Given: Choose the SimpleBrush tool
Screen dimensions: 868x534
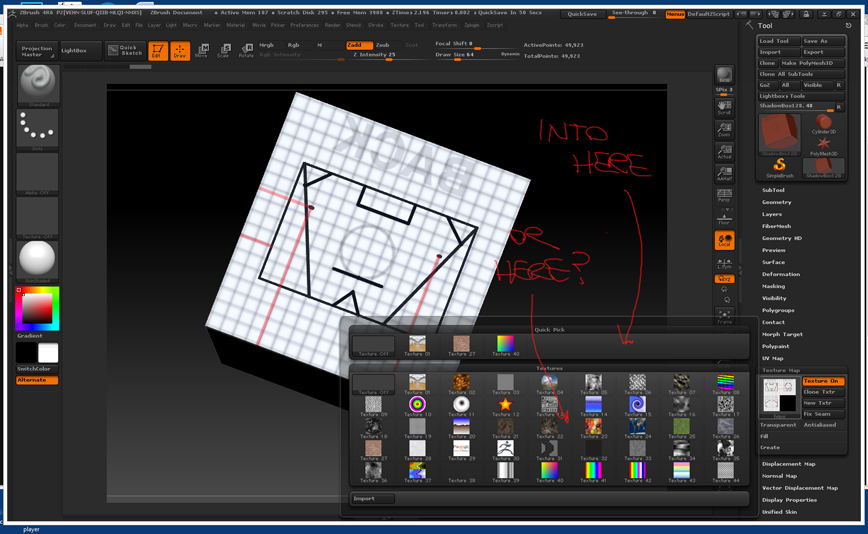Looking at the screenshot, I should point(779,167).
